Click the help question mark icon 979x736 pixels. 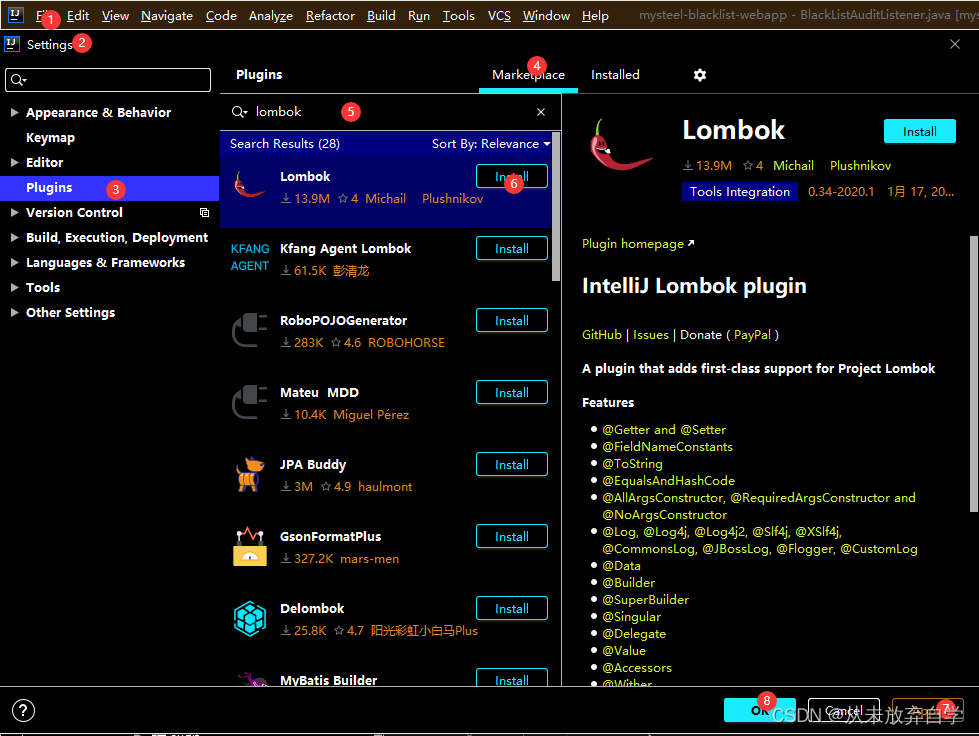[22, 710]
